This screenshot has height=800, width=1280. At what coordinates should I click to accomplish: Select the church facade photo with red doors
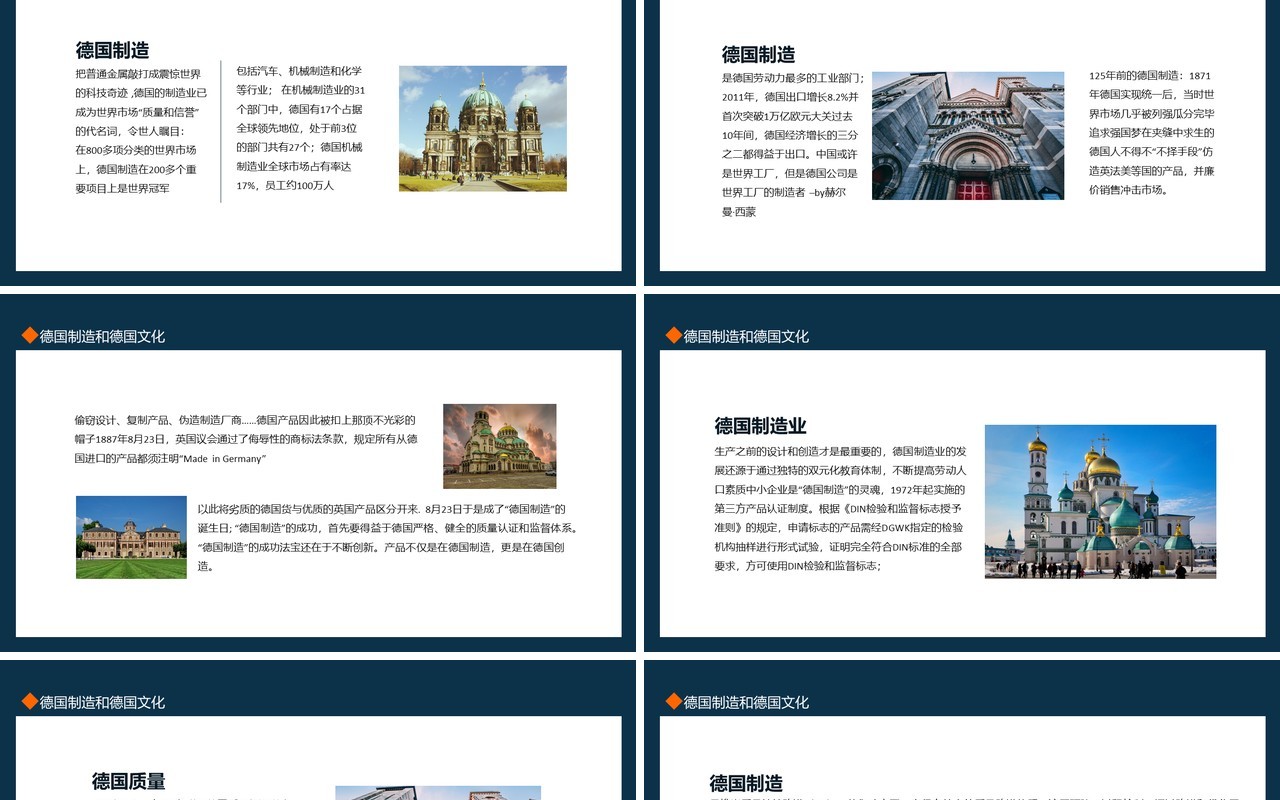(x=968, y=136)
